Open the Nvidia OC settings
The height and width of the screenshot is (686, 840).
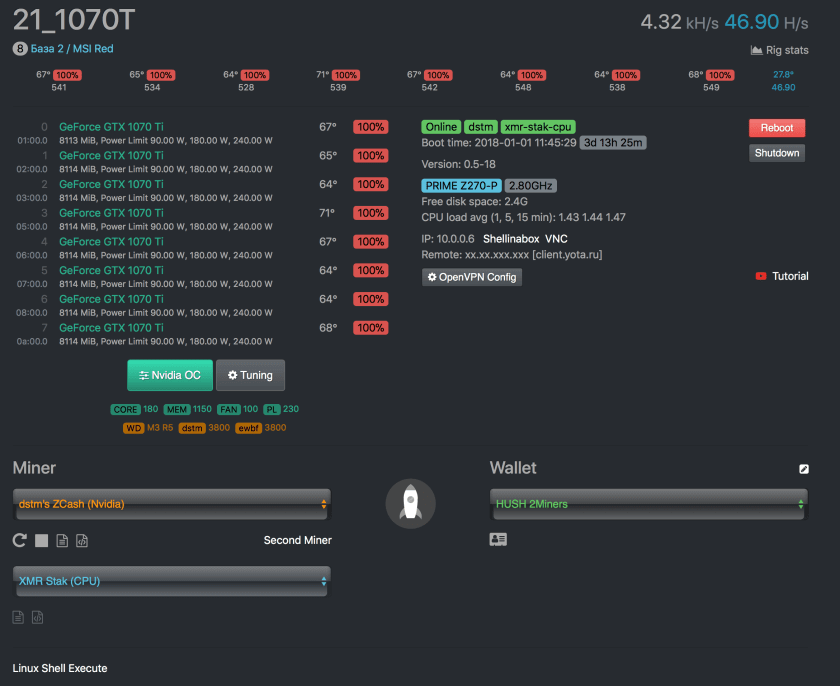169,375
